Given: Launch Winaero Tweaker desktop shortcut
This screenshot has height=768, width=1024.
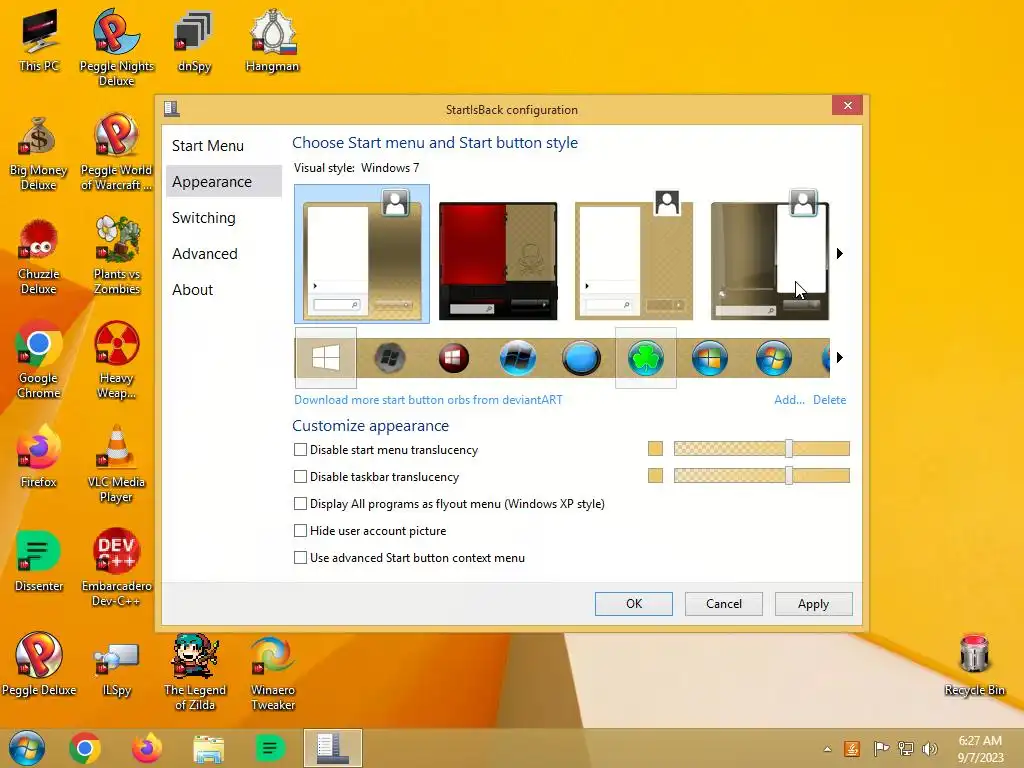Looking at the screenshot, I should click(272, 673).
